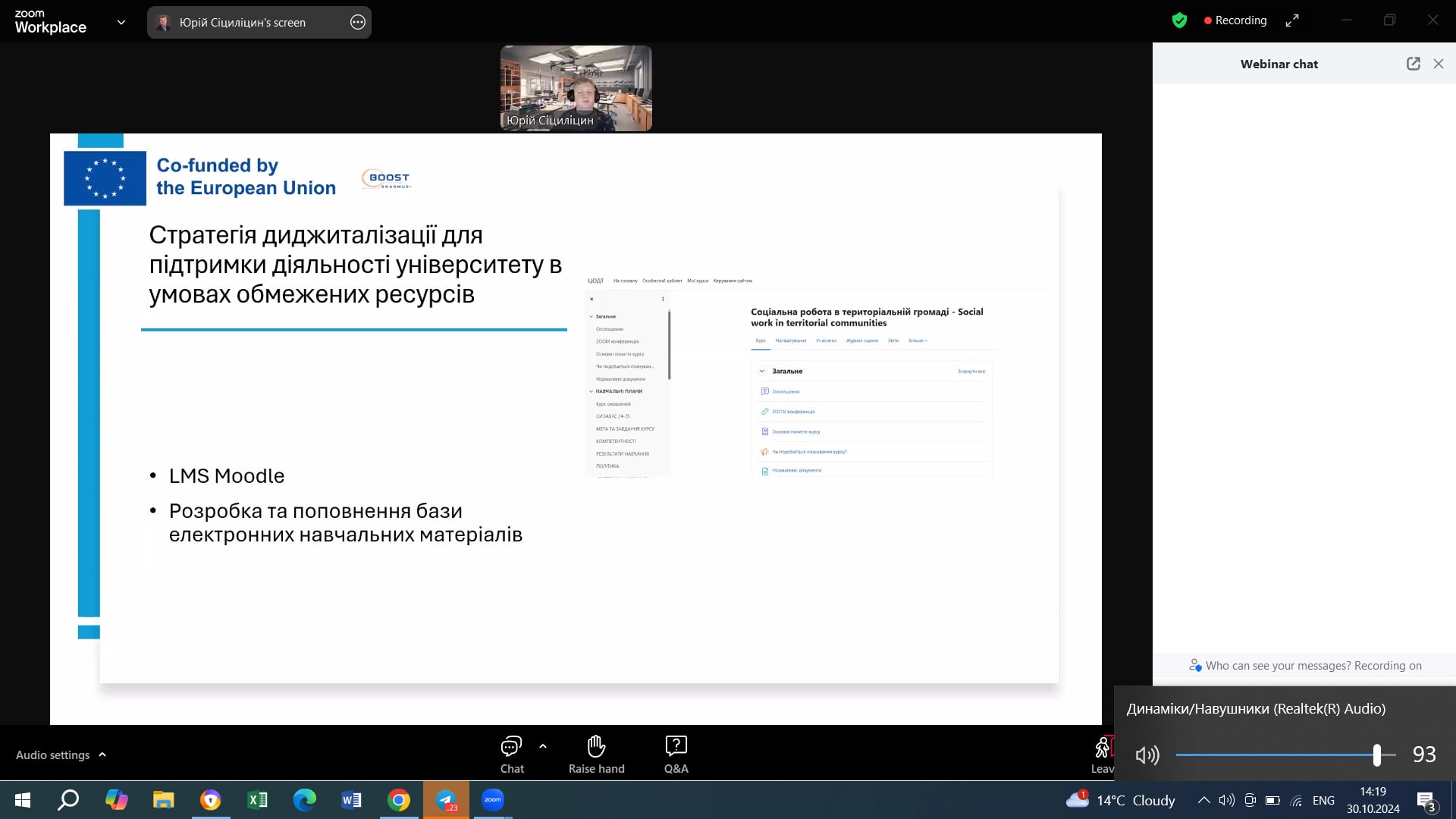Mute the speaker in the volume popup
Image resolution: width=1456 pixels, height=819 pixels.
1147,755
